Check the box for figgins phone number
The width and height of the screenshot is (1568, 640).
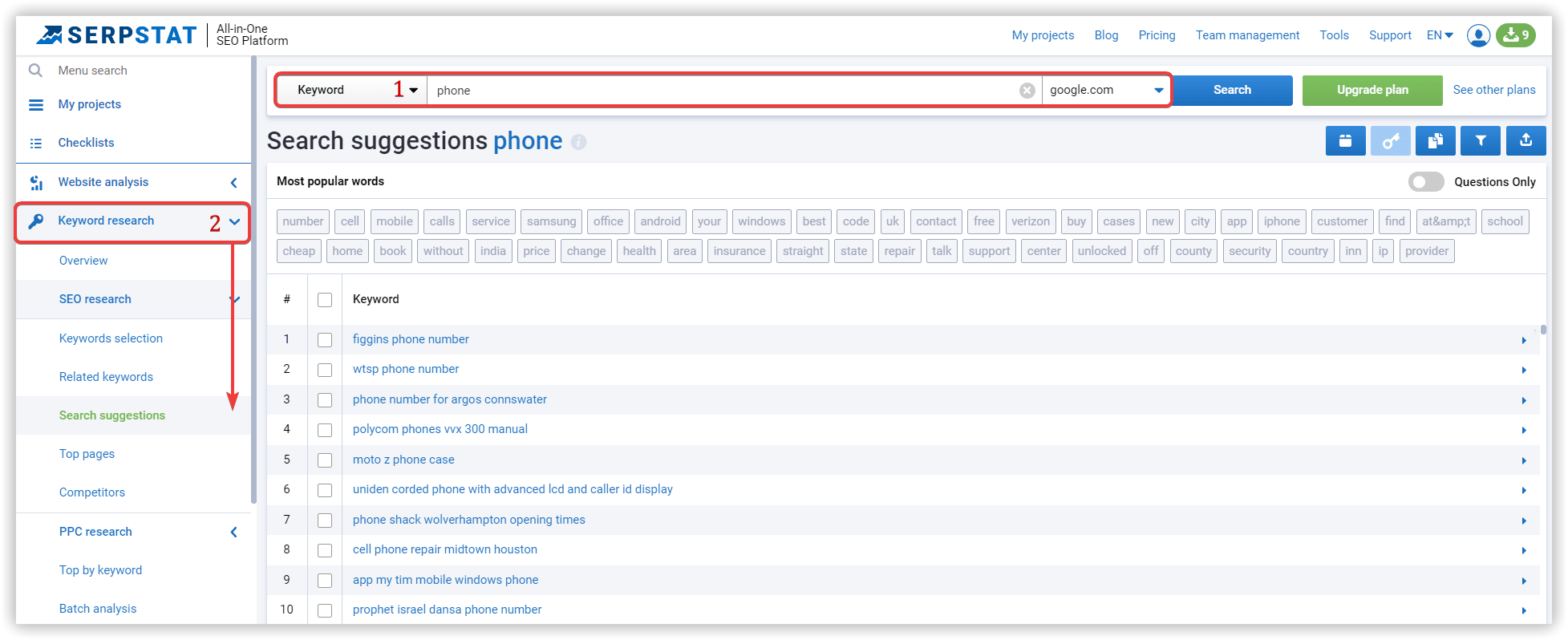coord(325,340)
